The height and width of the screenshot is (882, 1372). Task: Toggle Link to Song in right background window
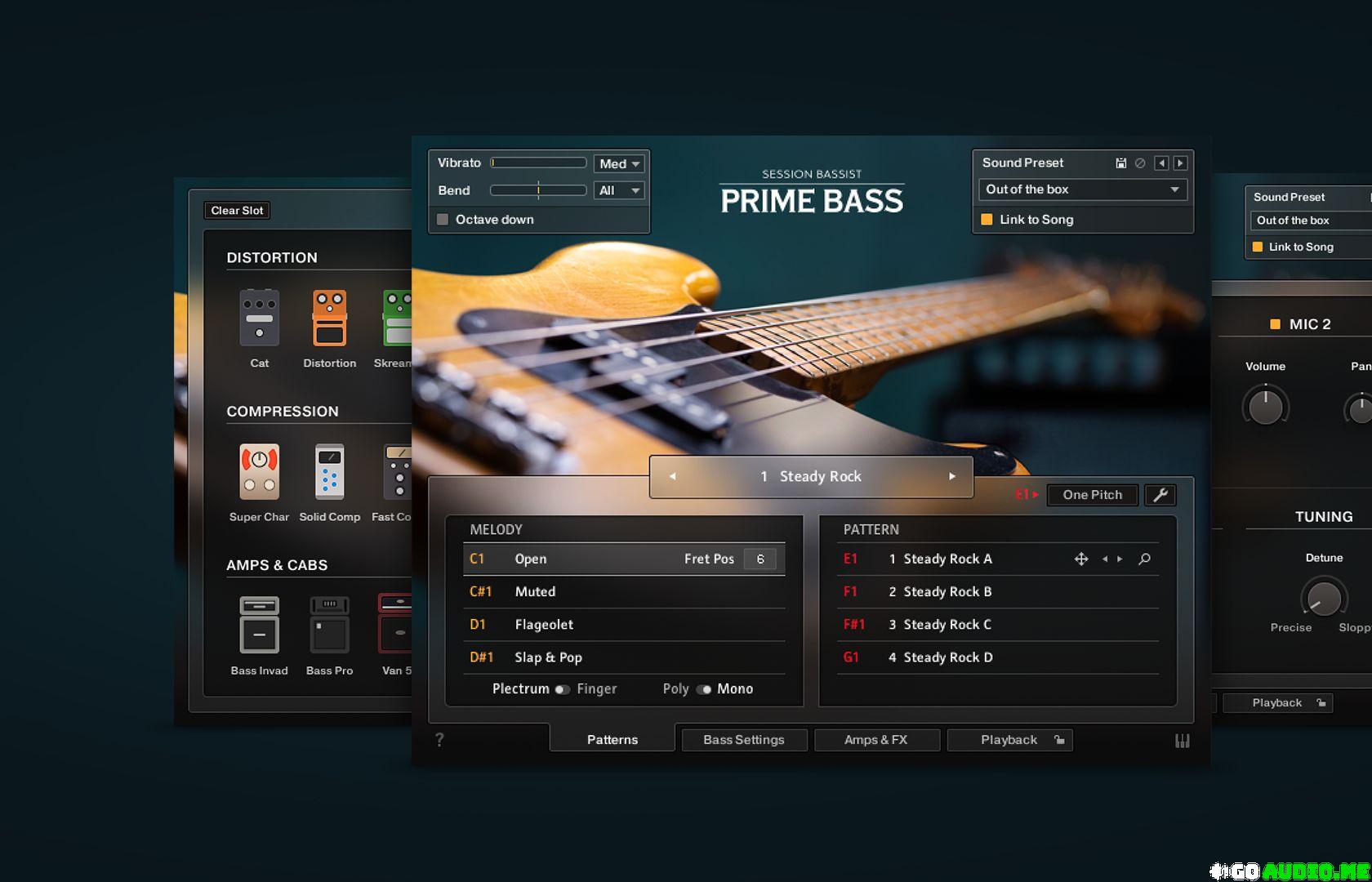[x=1258, y=247]
